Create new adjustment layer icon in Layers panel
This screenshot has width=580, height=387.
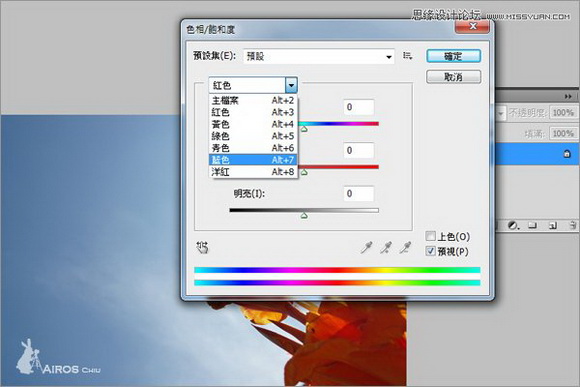click(x=513, y=225)
